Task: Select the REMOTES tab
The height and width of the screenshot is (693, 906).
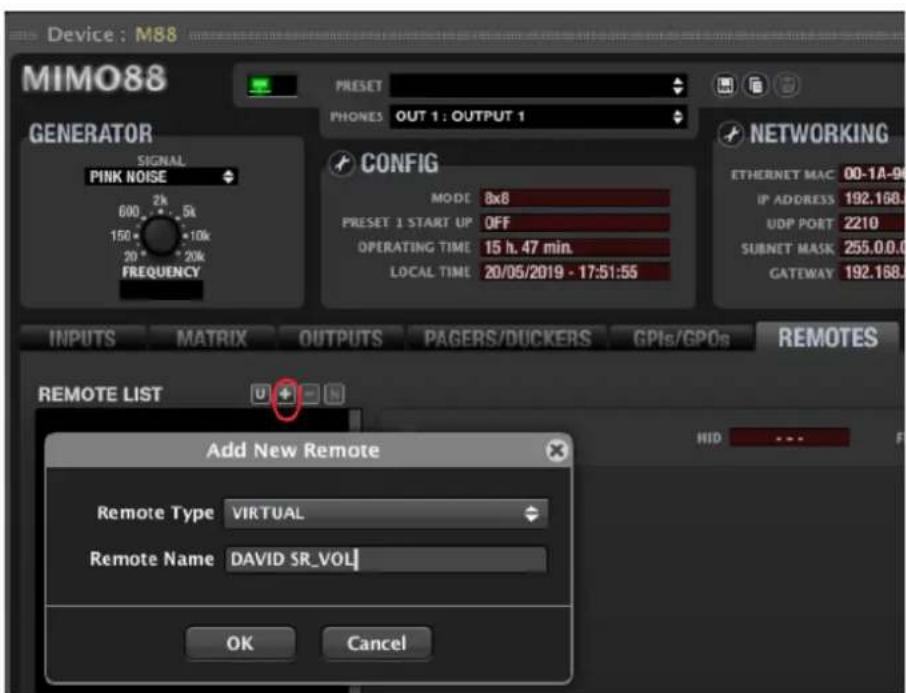Action: coord(827,338)
